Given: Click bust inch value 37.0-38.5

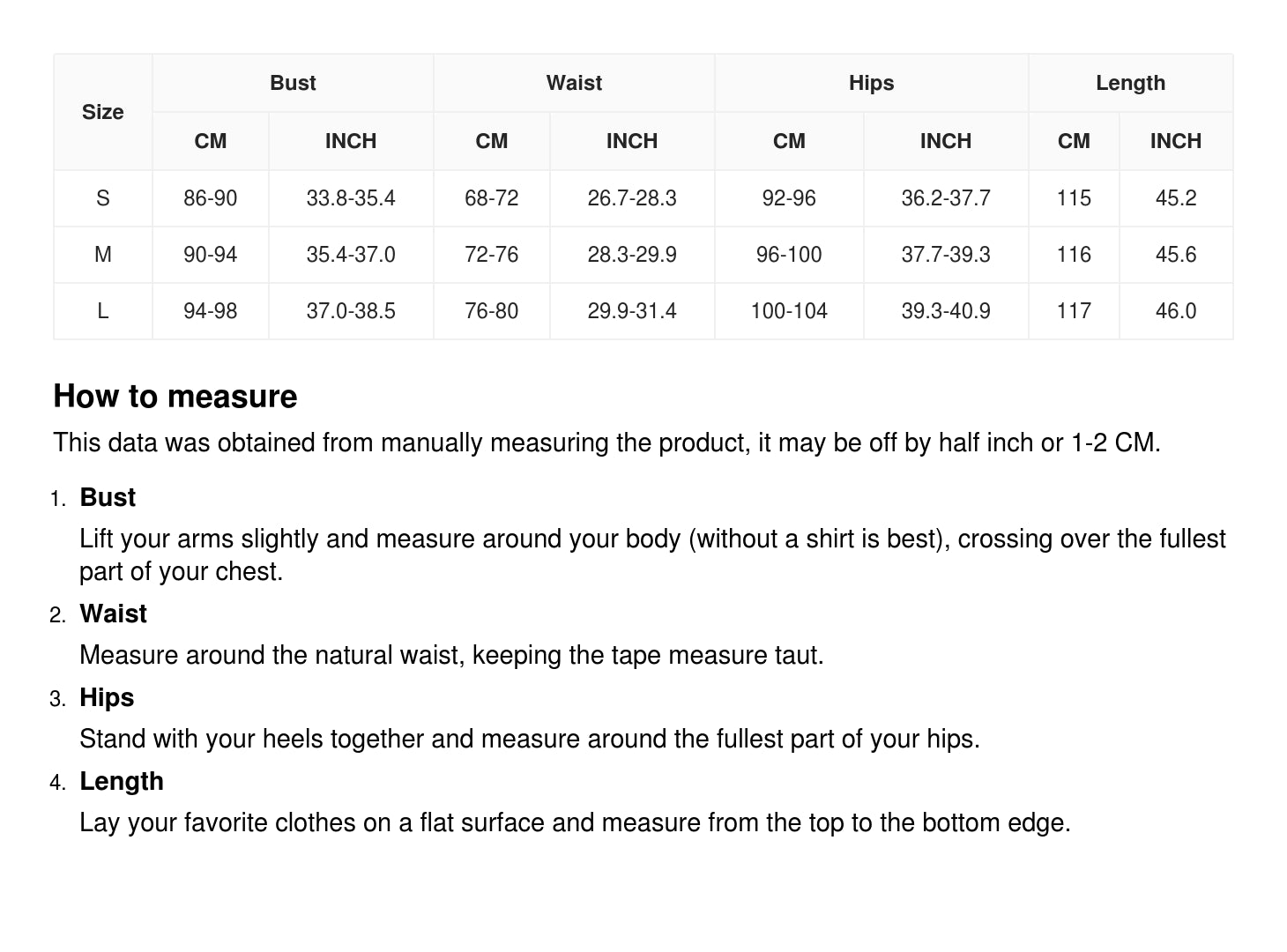Looking at the screenshot, I should pos(351,311).
